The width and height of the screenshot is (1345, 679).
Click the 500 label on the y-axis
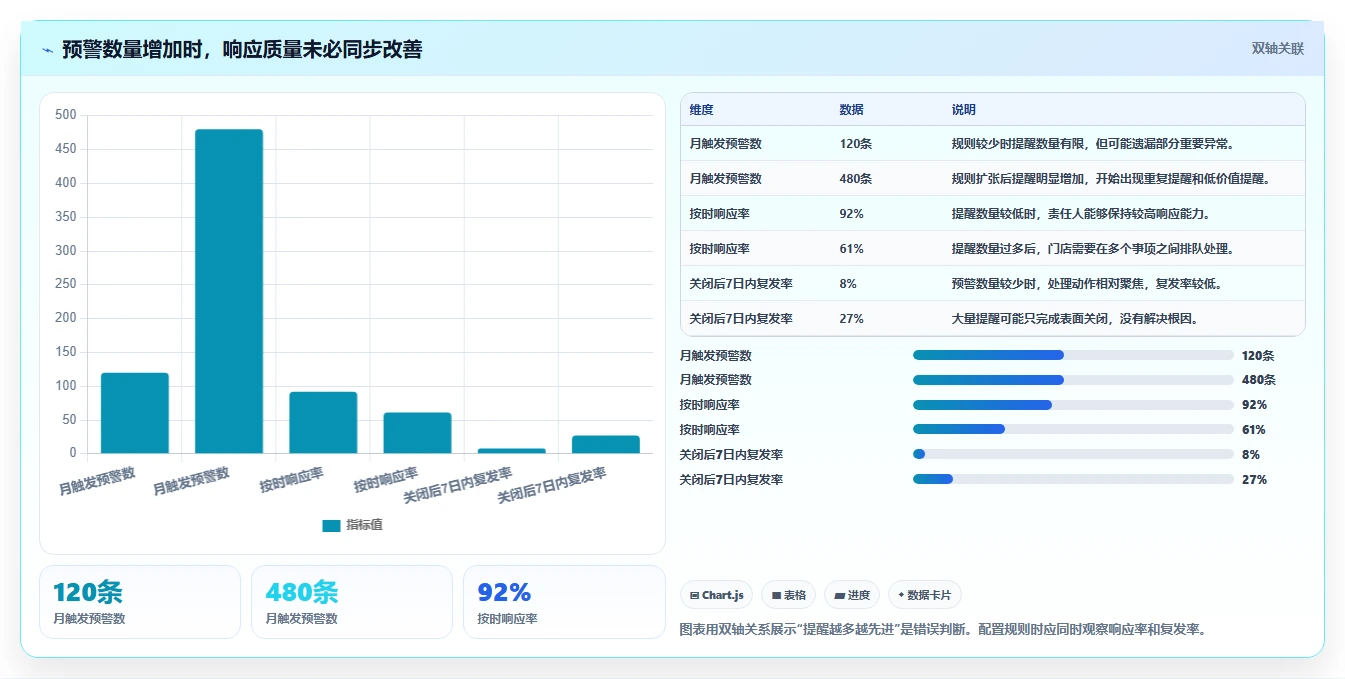(65, 115)
